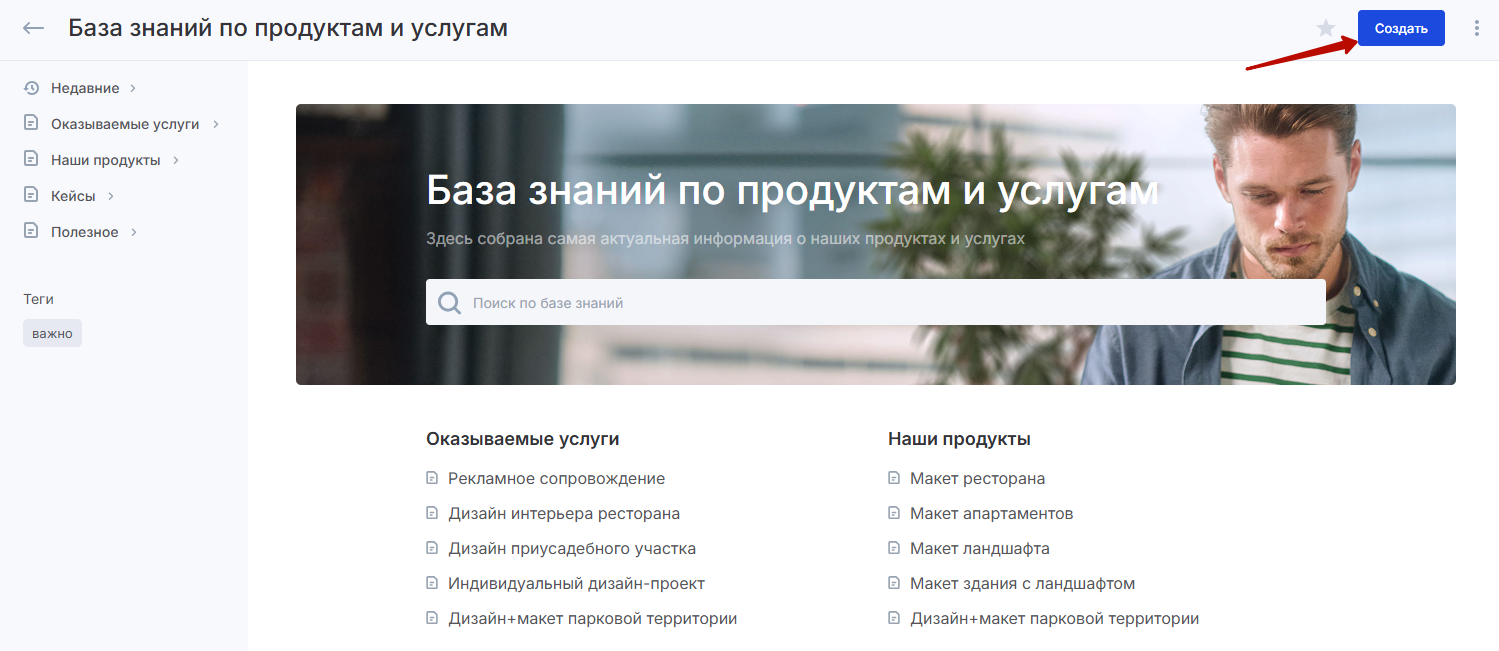Click the back arrow icon
This screenshot has width=1499, height=651.
pyautogui.click(x=34, y=28)
